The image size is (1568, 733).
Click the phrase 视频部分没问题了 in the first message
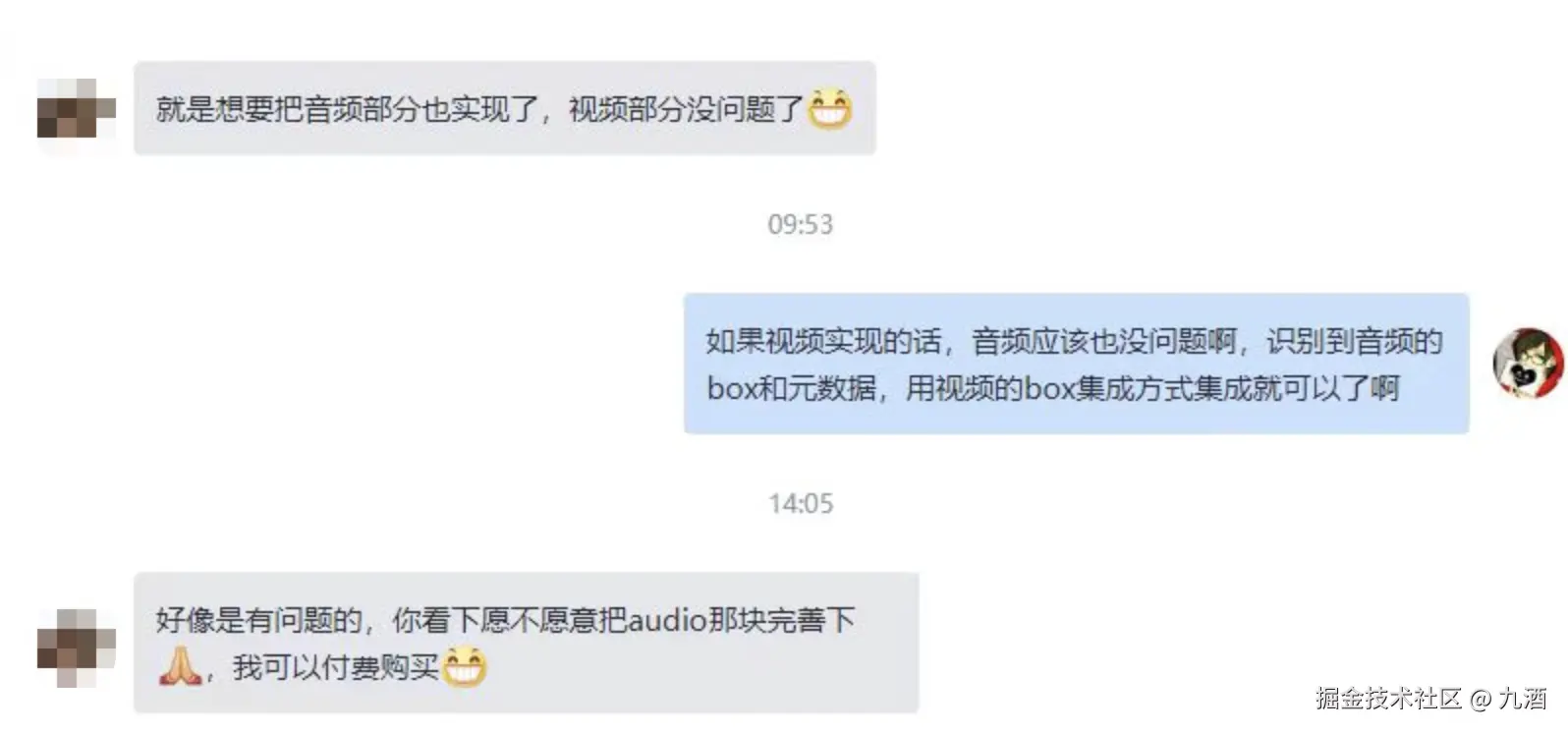pyautogui.click(x=687, y=108)
